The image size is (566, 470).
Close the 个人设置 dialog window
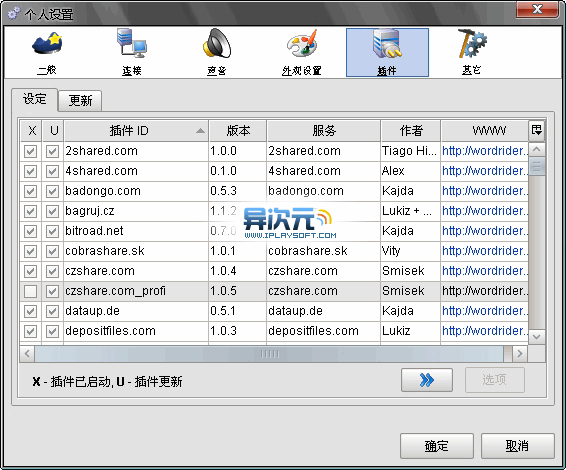(537, 9)
